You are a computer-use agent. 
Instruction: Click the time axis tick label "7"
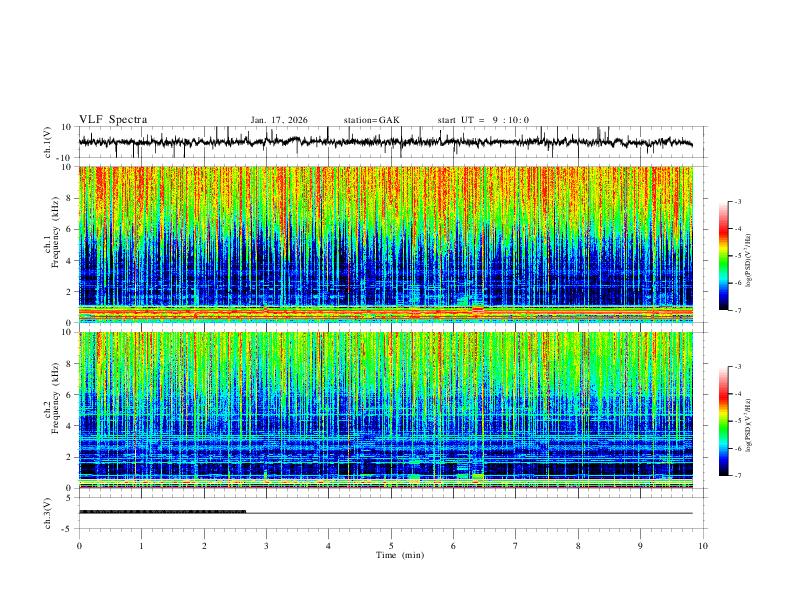(516, 546)
